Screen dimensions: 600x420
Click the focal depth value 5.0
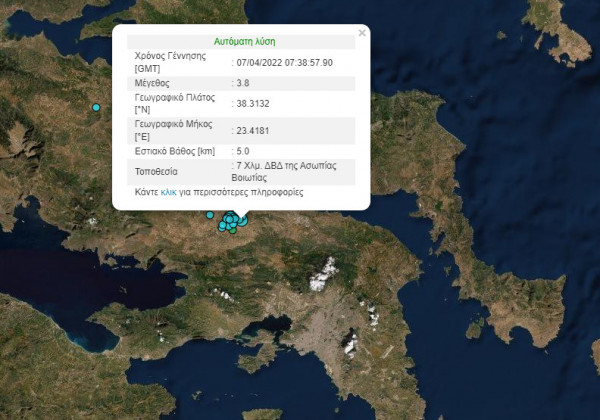[x=243, y=150]
